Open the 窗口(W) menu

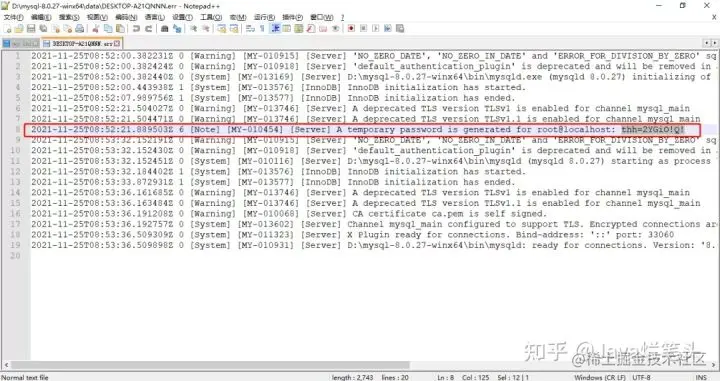(x=321, y=17)
